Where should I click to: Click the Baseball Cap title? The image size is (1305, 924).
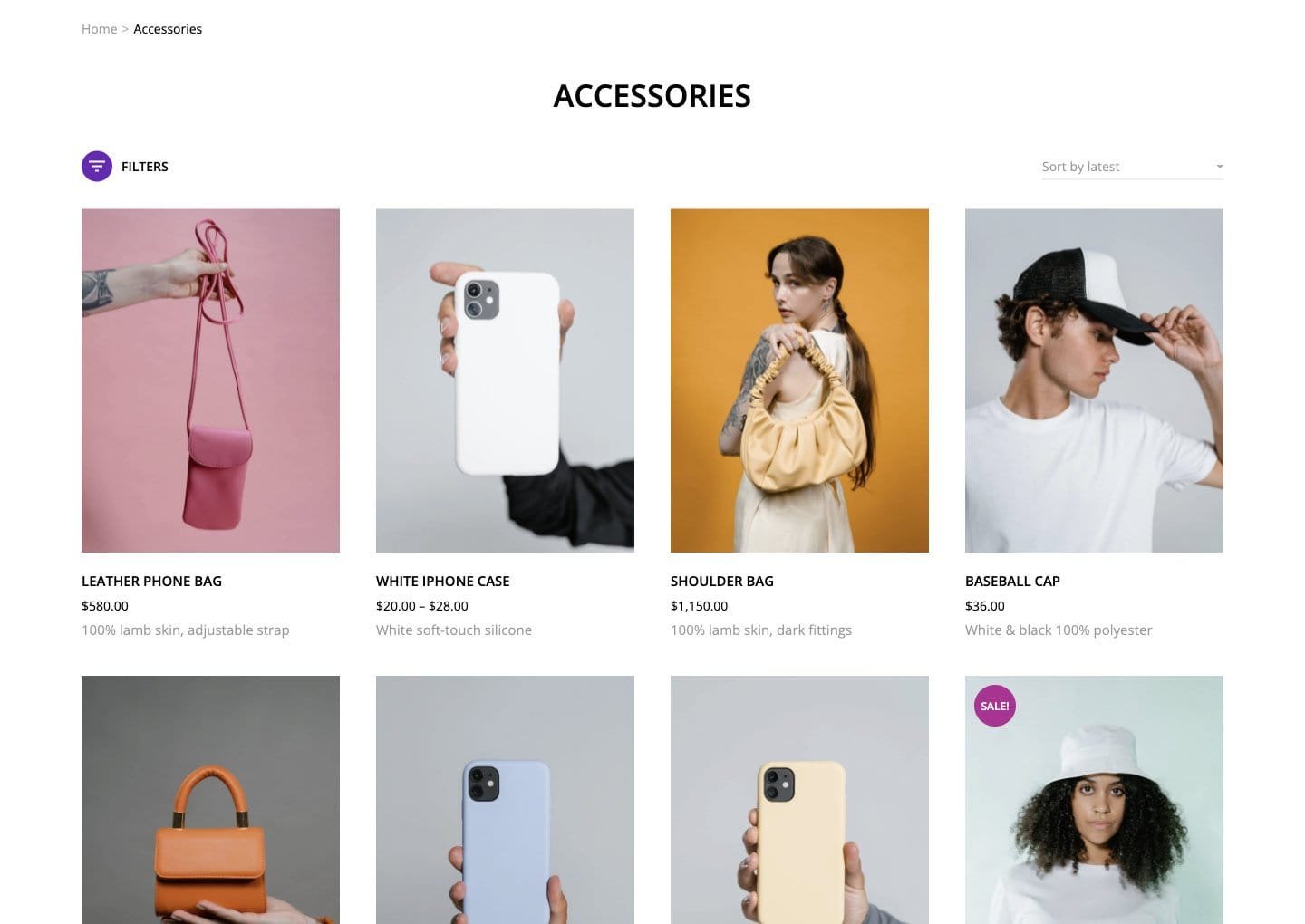click(1012, 581)
